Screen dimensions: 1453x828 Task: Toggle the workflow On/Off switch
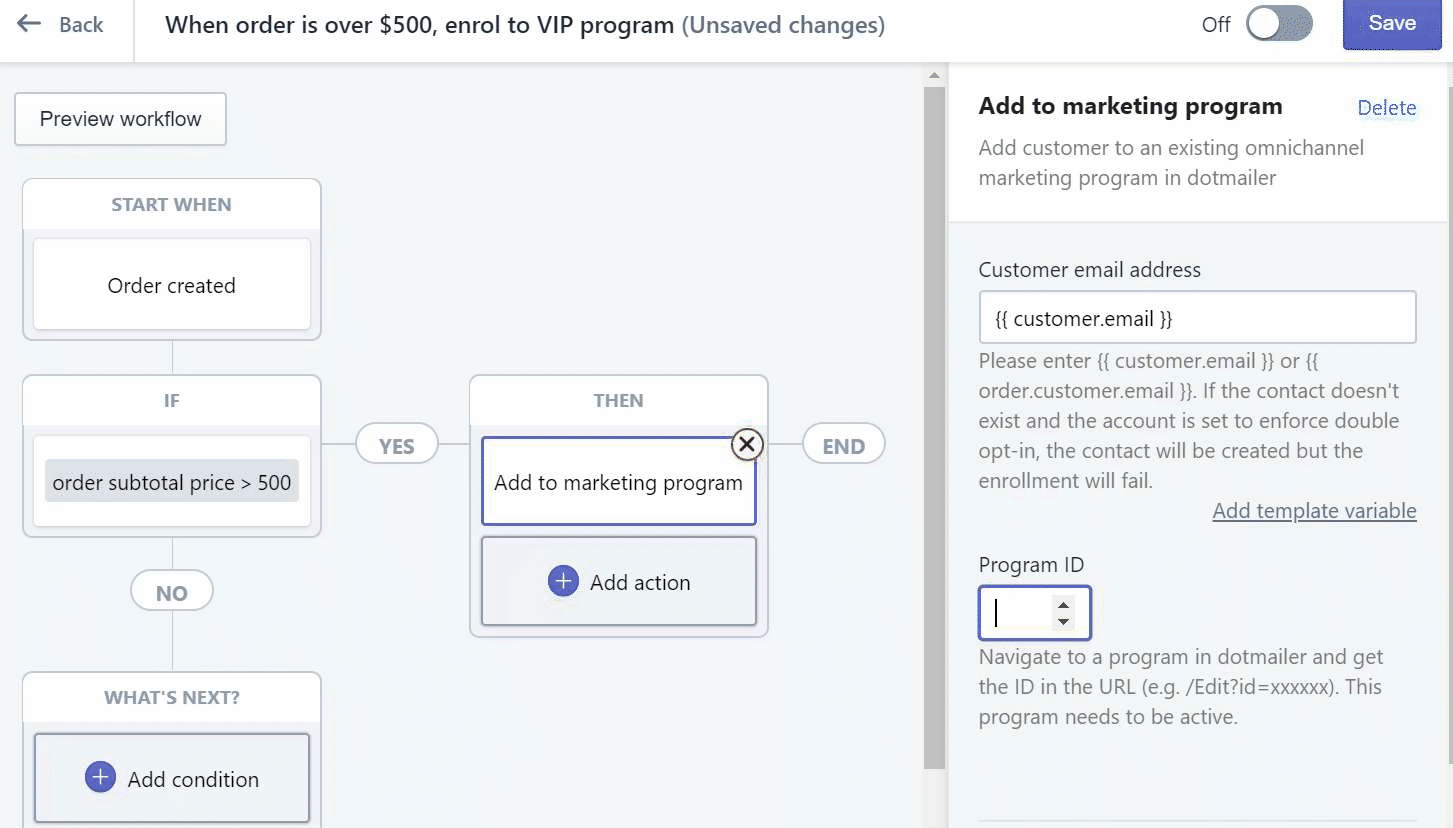1278,24
